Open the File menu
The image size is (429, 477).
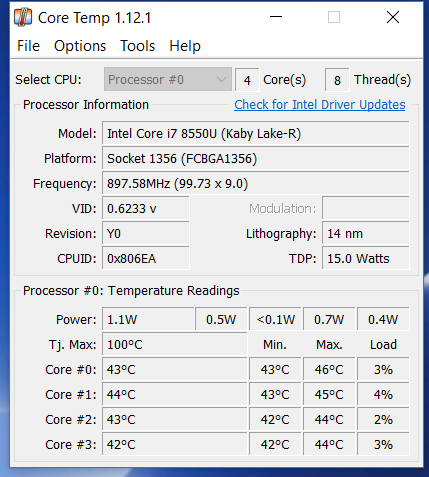click(28, 46)
